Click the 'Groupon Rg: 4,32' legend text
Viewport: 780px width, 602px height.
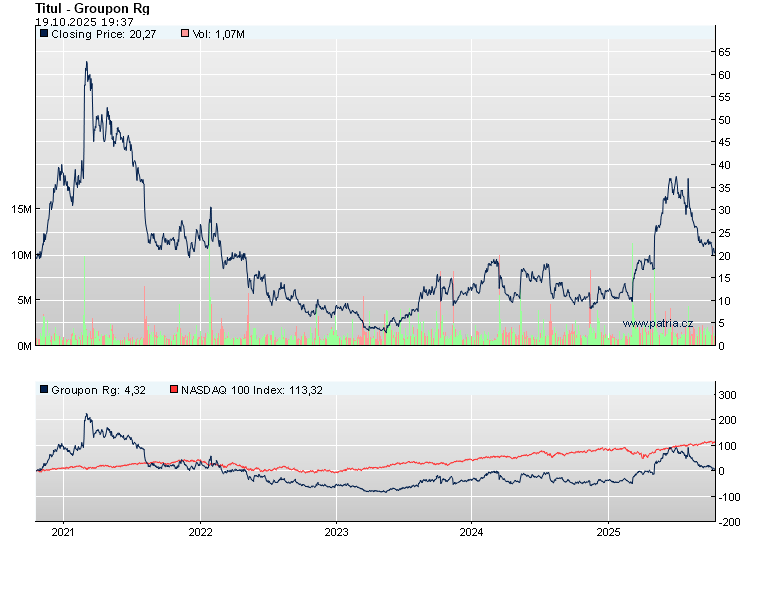(x=99, y=389)
